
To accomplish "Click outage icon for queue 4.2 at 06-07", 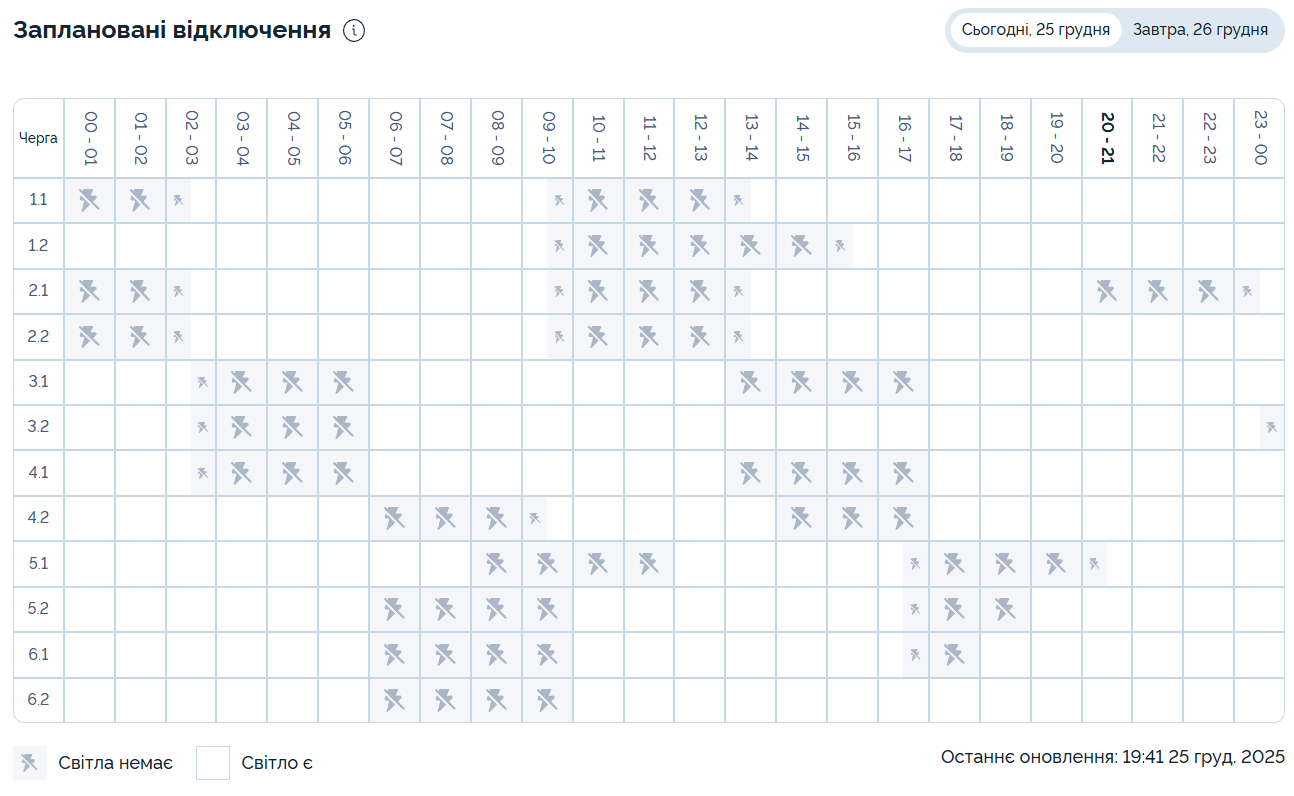I will point(394,518).
